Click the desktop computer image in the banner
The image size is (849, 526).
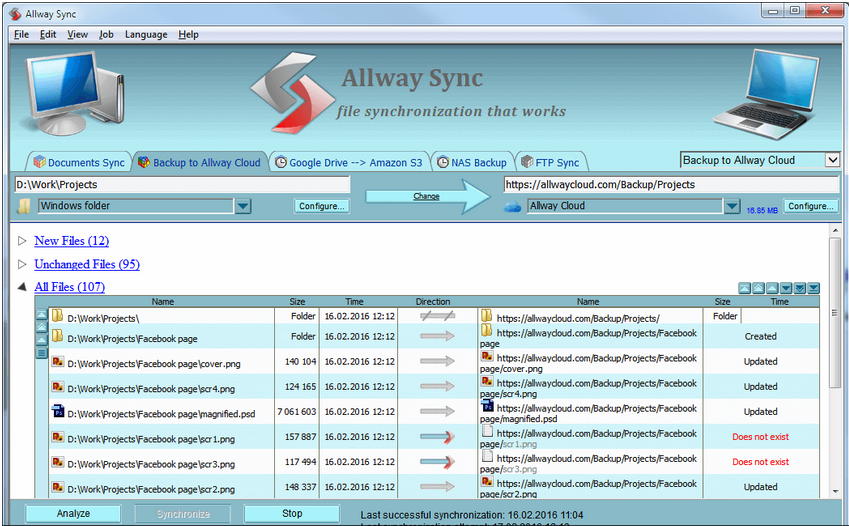76,93
